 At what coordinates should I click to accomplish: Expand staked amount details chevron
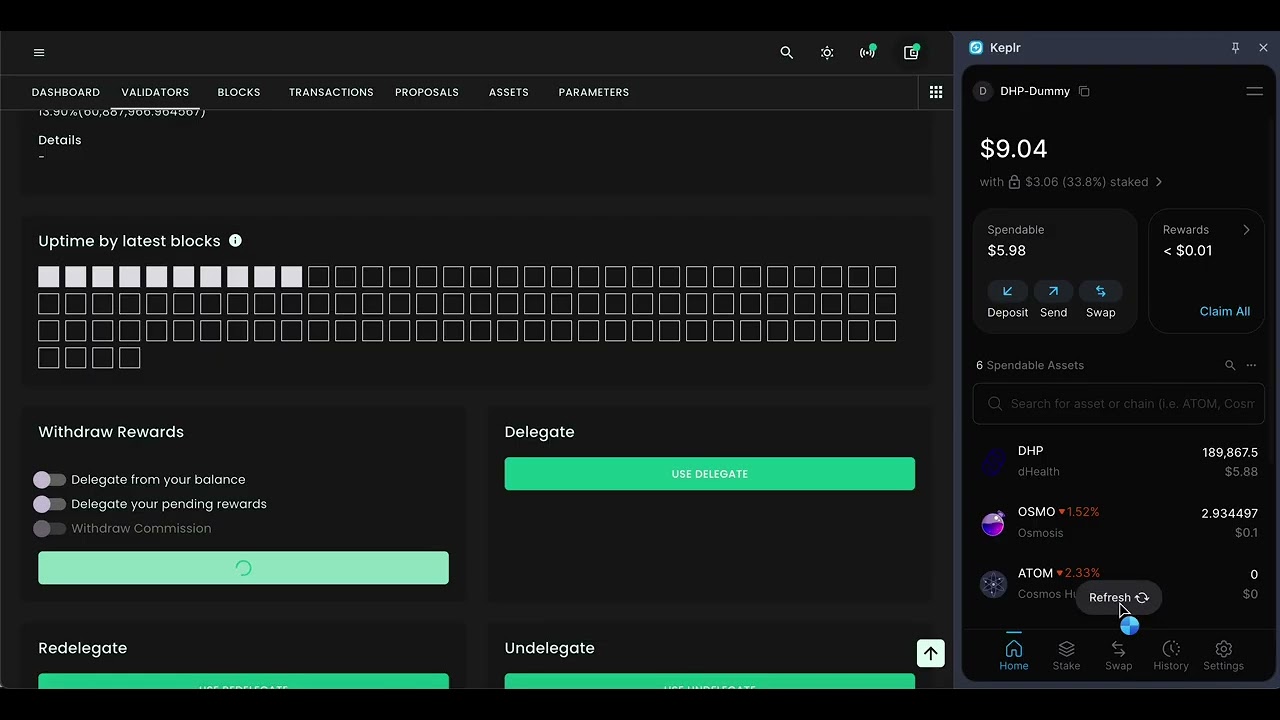(x=1159, y=182)
